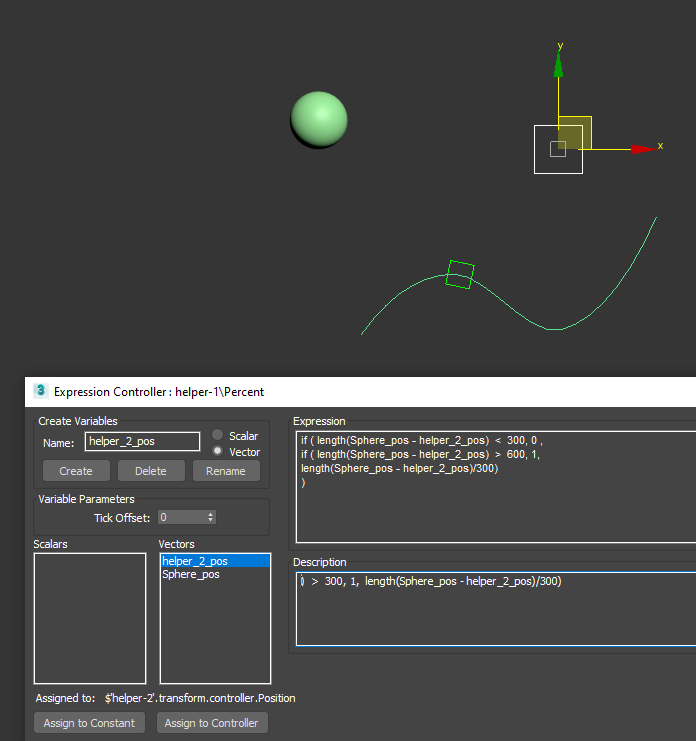Click the Tick Offset spinner arrows
The width and height of the screenshot is (696, 741).
[210, 517]
